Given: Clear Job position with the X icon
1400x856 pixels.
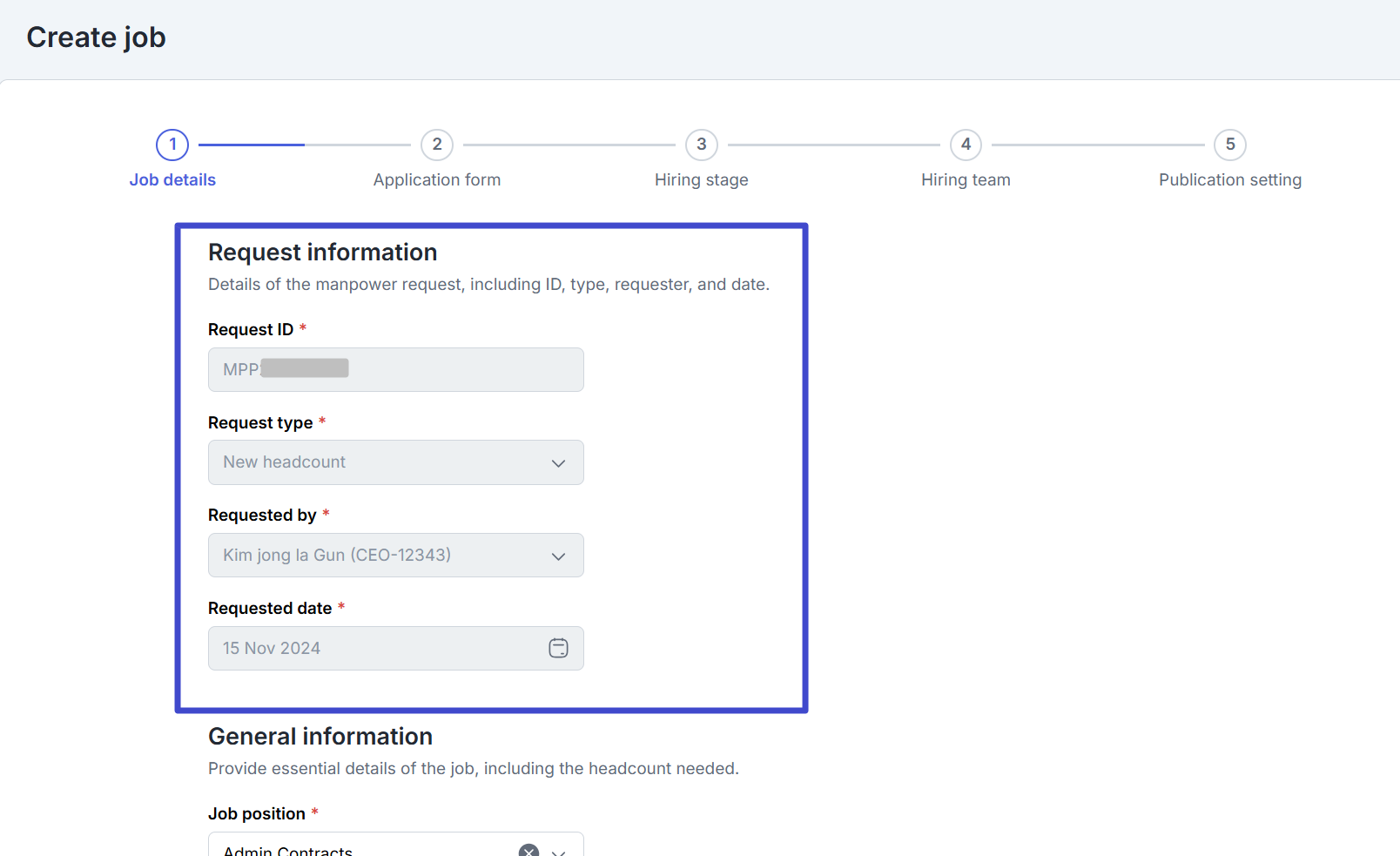Looking at the screenshot, I should (x=528, y=851).
